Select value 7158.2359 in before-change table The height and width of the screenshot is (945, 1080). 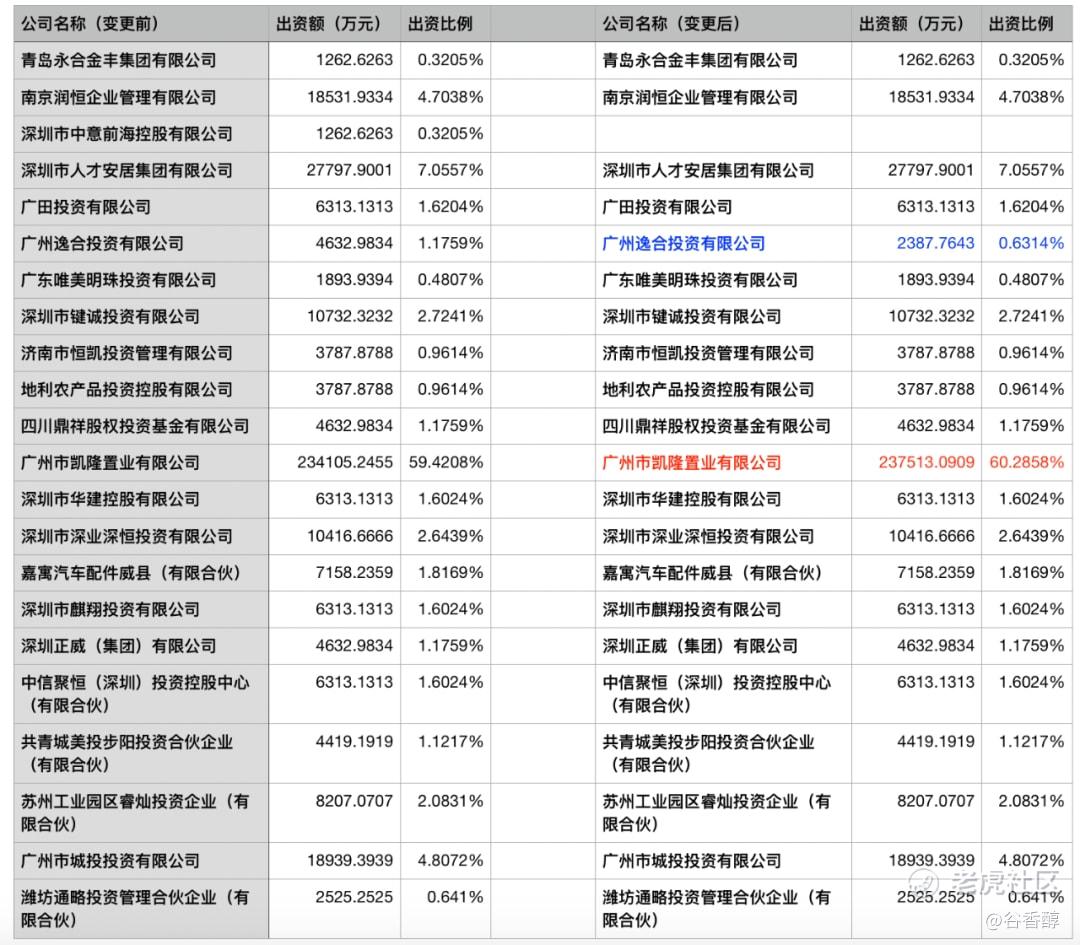pyautogui.click(x=354, y=572)
